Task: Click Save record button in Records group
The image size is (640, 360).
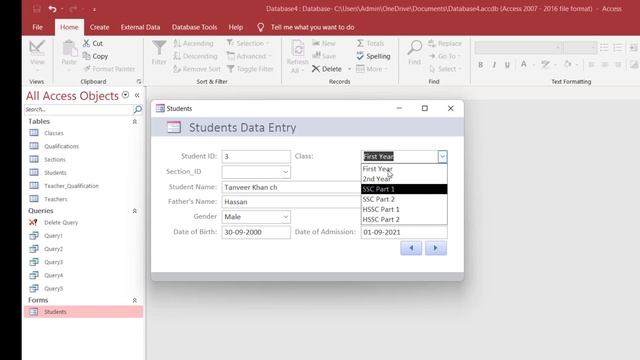Action: point(324,56)
